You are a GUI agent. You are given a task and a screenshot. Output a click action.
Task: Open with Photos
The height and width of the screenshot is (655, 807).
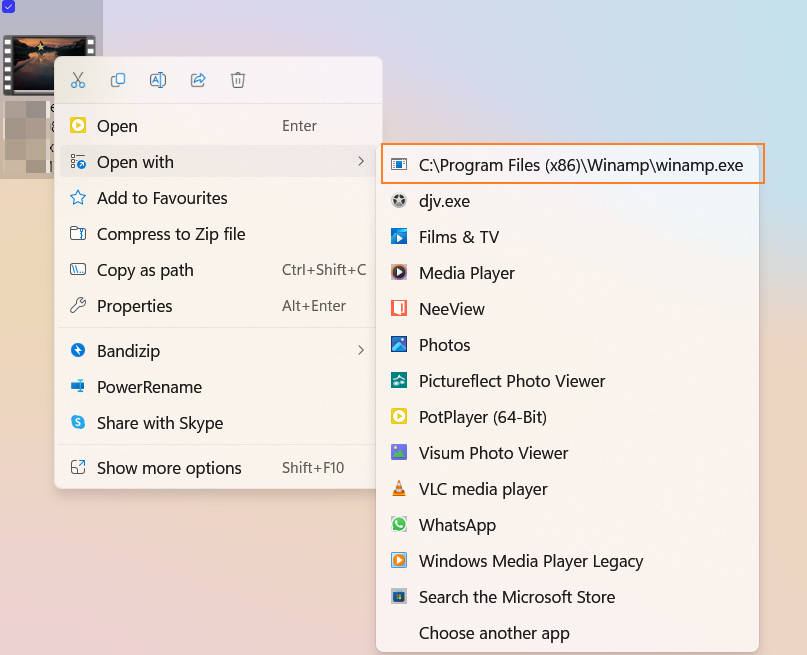568,345
